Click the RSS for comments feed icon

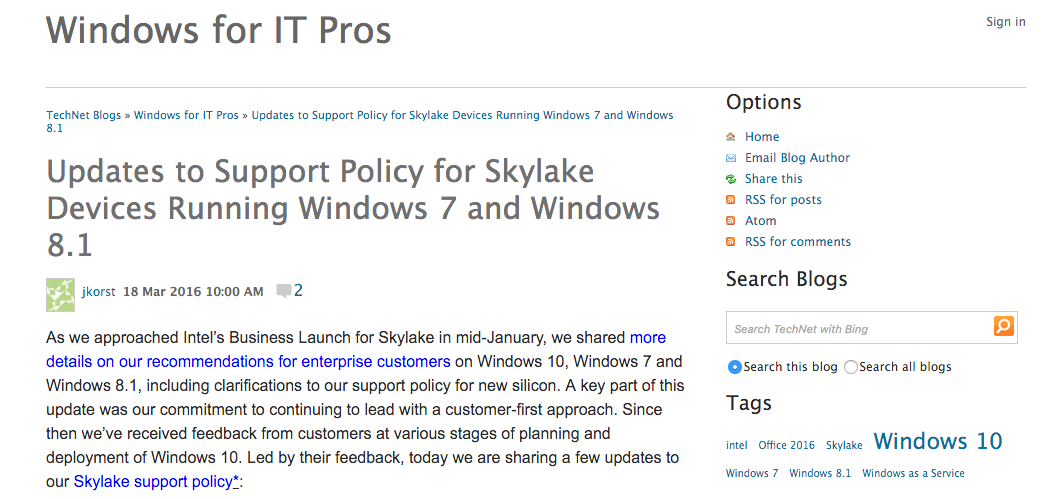click(732, 242)
